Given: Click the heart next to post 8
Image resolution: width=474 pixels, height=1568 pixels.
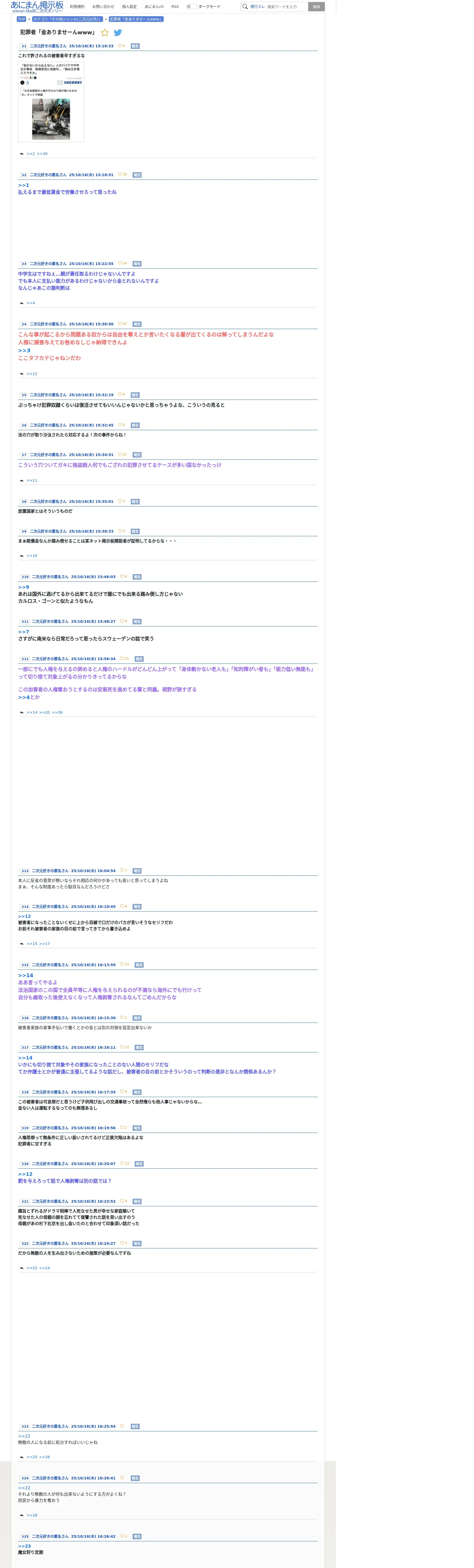Looking at the screenshot, I should pos(120,501).
